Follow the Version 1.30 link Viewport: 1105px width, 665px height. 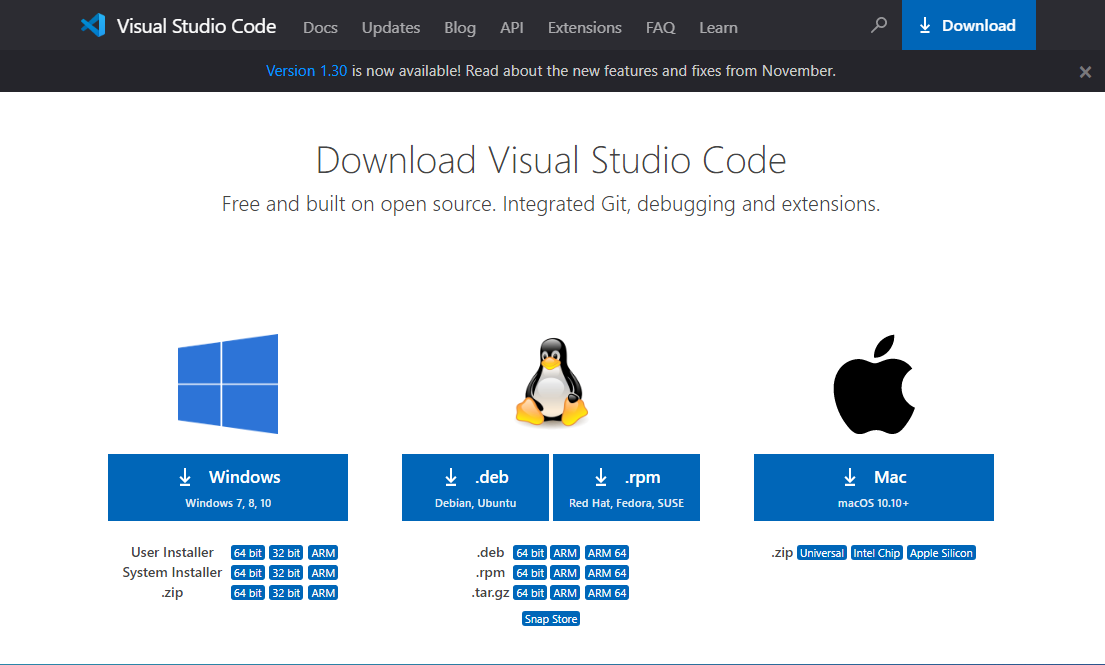click(307, 71)
